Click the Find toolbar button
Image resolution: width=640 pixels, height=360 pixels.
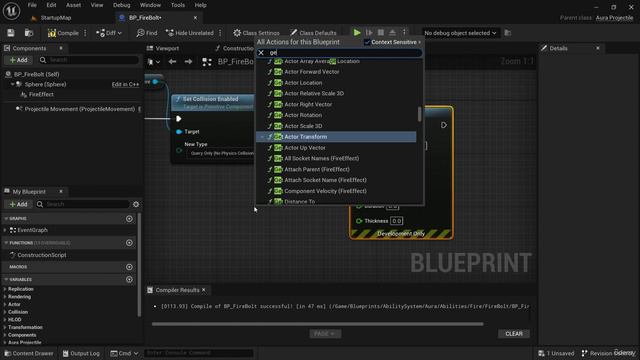click(147, 33)
